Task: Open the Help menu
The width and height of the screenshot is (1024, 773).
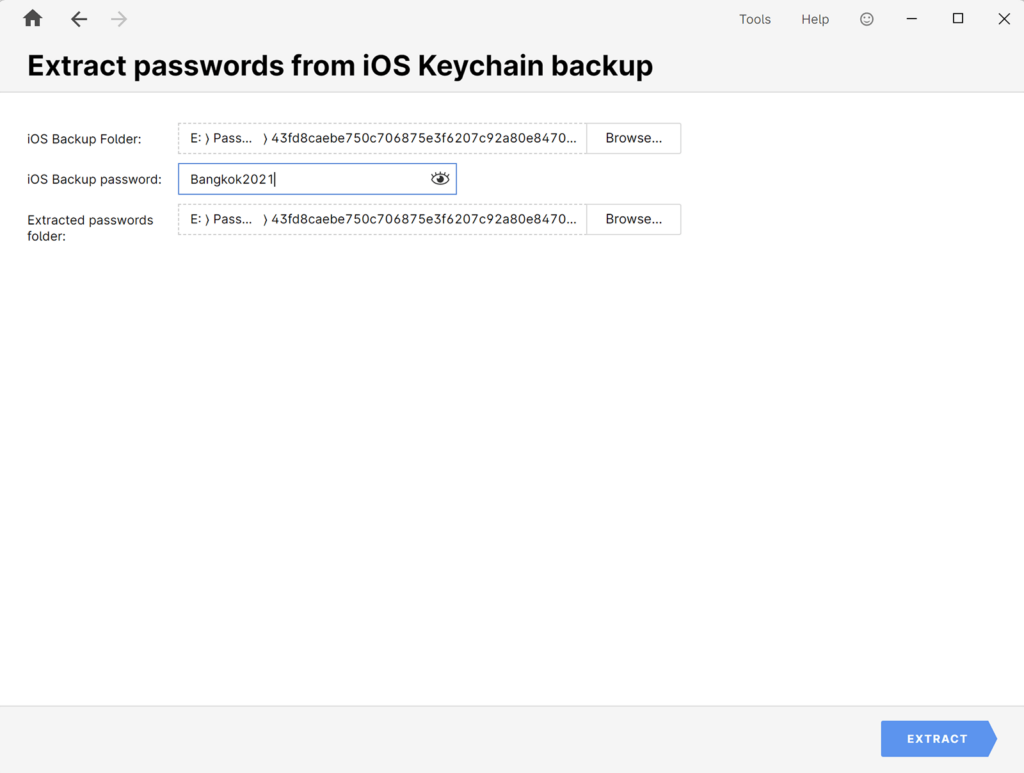Action: (815, 20)
